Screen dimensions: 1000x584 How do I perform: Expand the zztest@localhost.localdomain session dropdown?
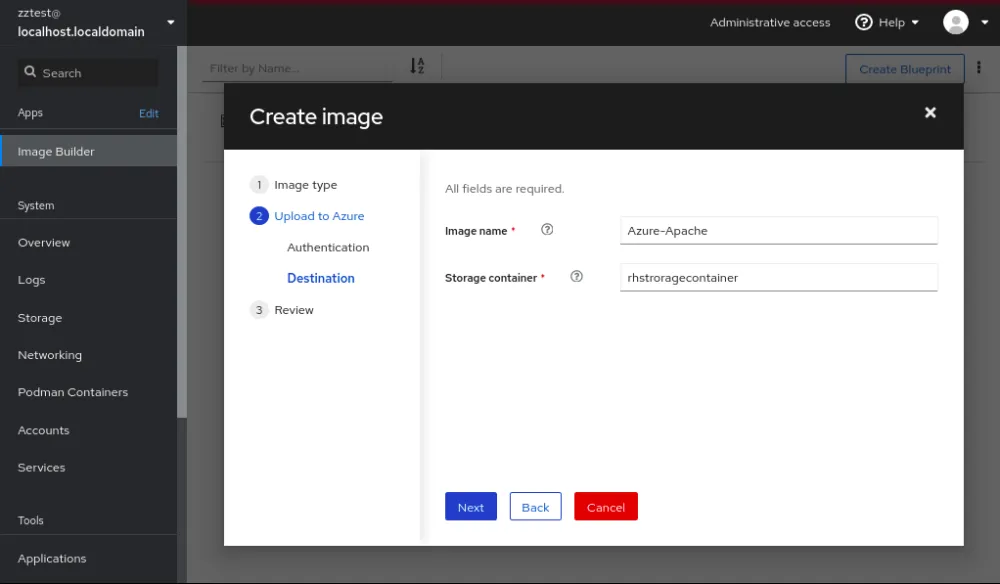click(170, 22)
